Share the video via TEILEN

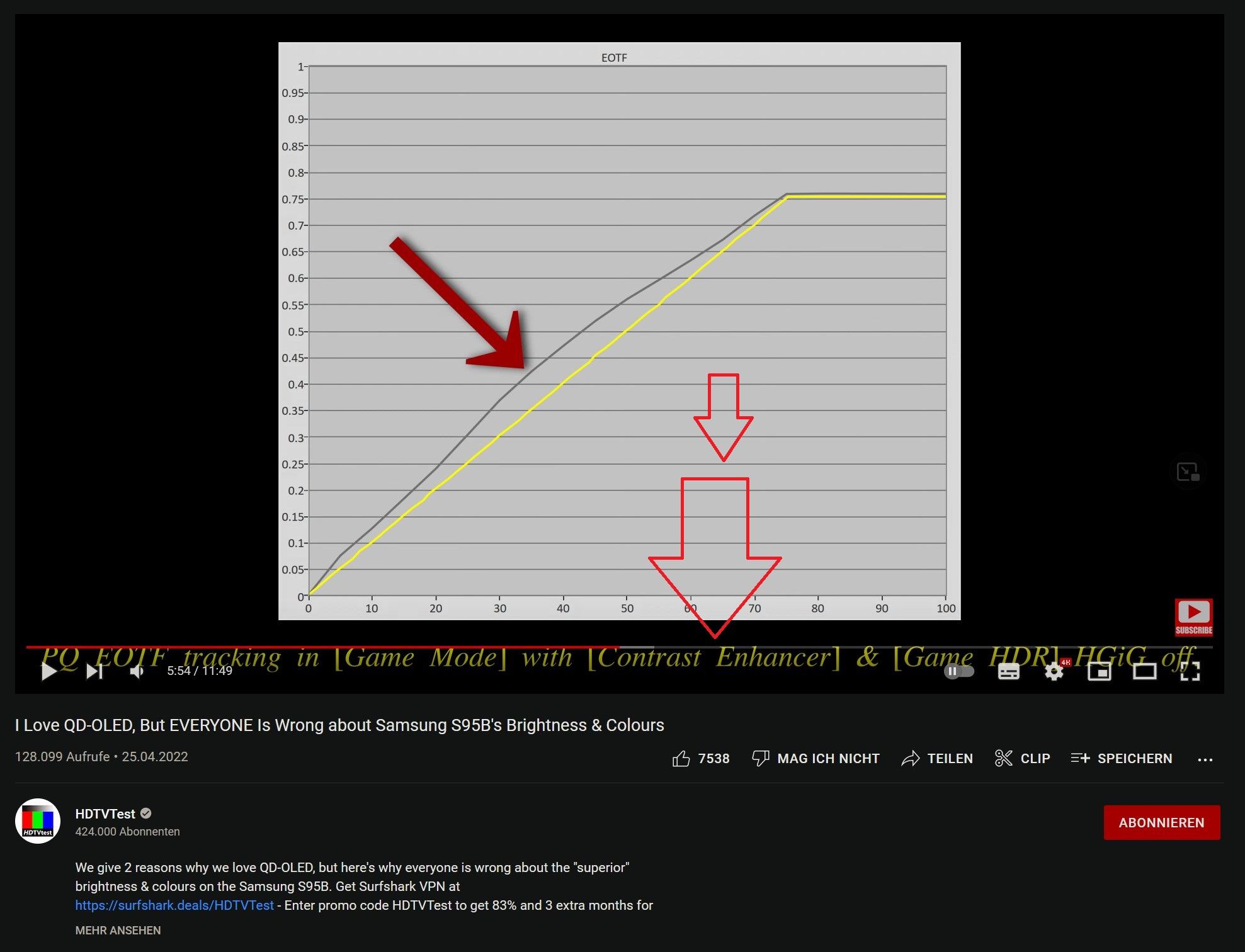[x=937, y=758]
